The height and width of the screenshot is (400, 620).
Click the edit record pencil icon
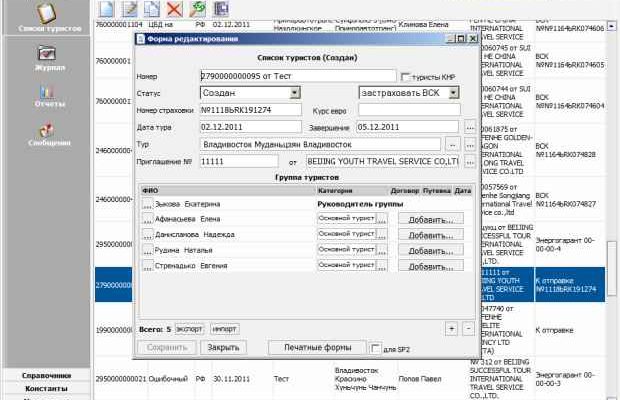pyautogui.click(x=129, y=8)
